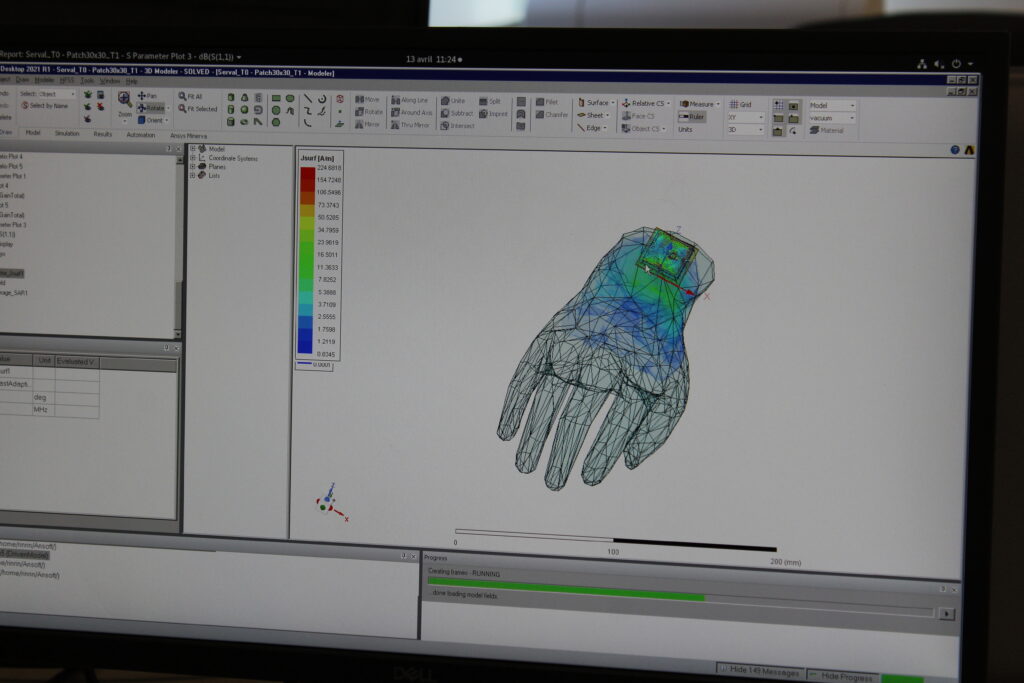The image size is (1024, 683).
Task: Click the Ansys logo icon
Action: tap(969, 150)
